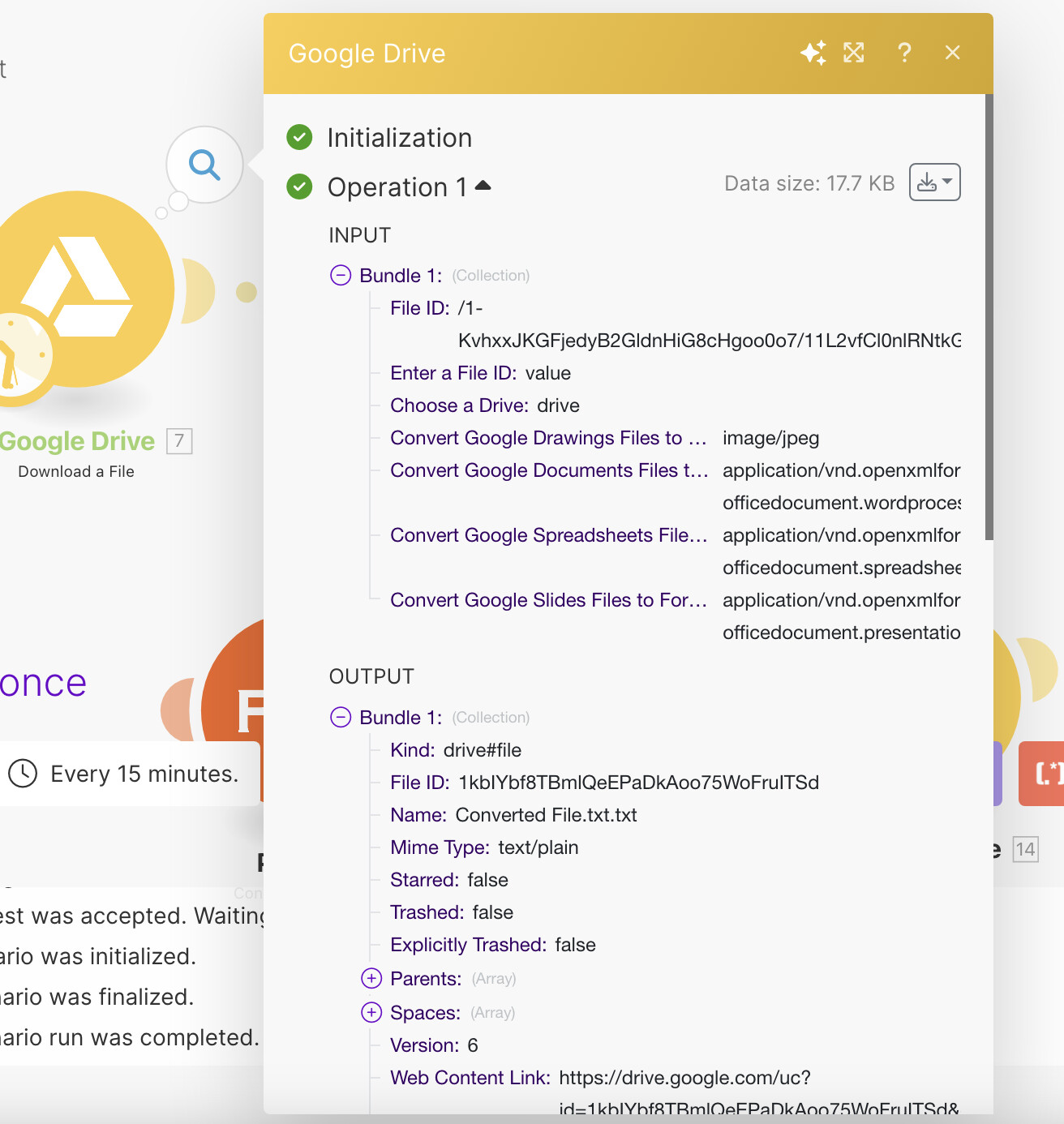Click the OUTPUT section heading
The image size is (1064, 1124).
pyautogui.click(x=371, y=676)
